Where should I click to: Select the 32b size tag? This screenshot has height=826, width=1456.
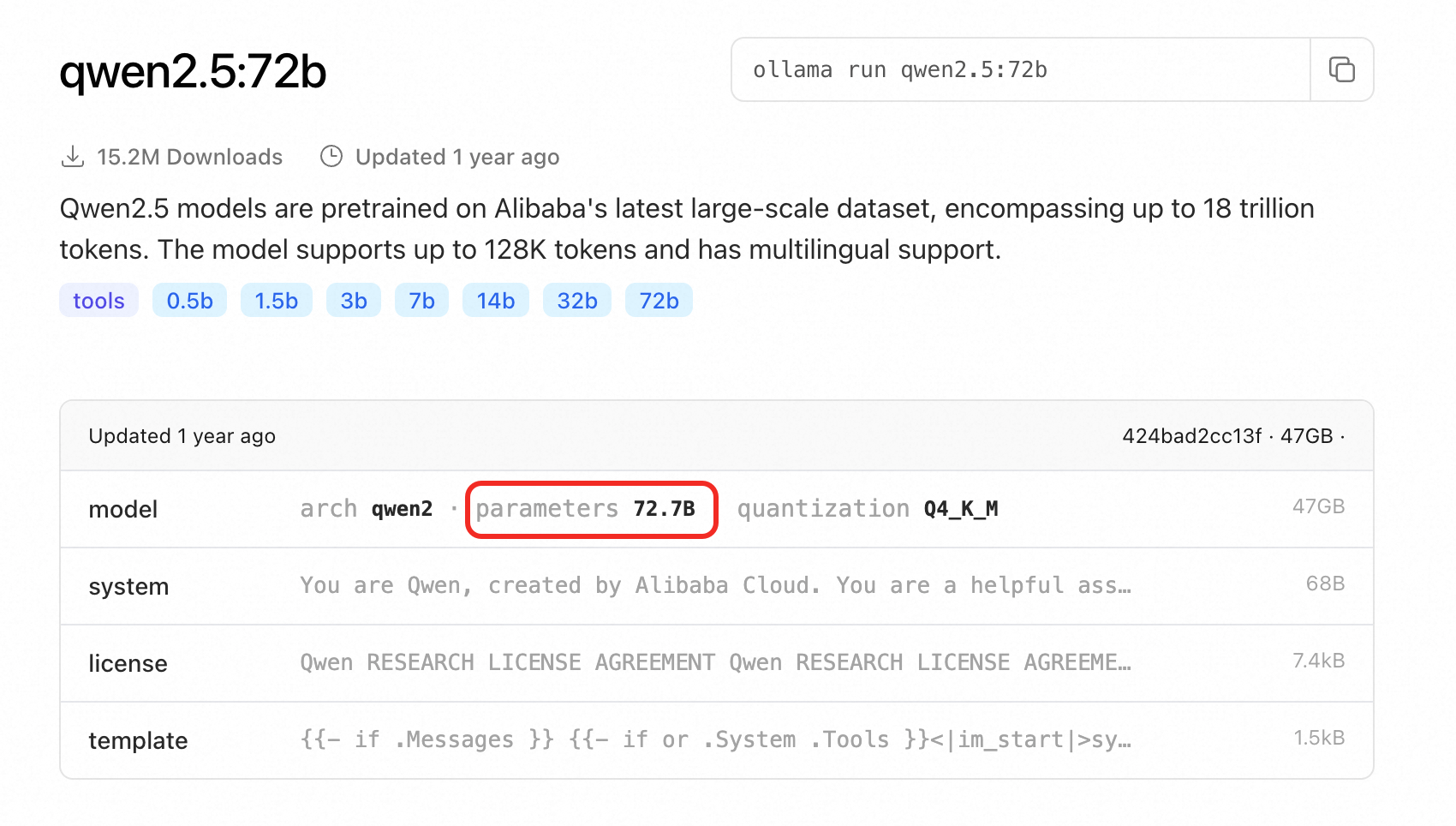pos(576,301)
